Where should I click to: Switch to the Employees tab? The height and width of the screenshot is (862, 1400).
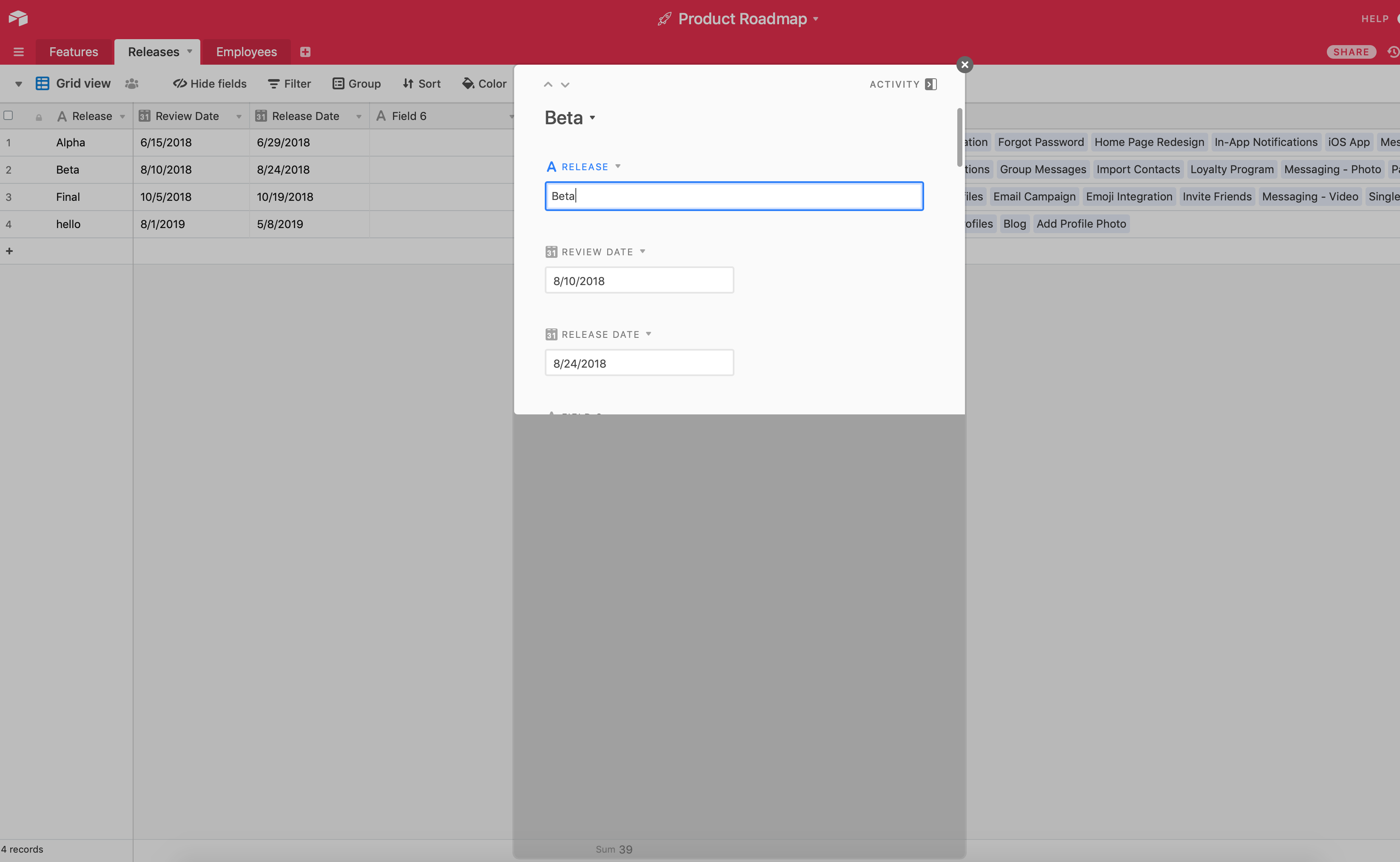tap(246, 52)
